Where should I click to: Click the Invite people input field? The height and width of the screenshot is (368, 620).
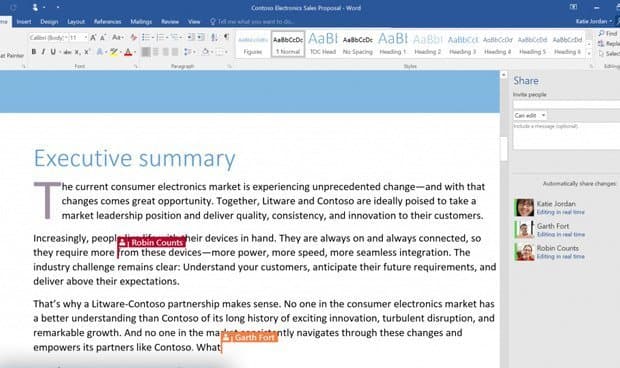(x=566, y=104)
